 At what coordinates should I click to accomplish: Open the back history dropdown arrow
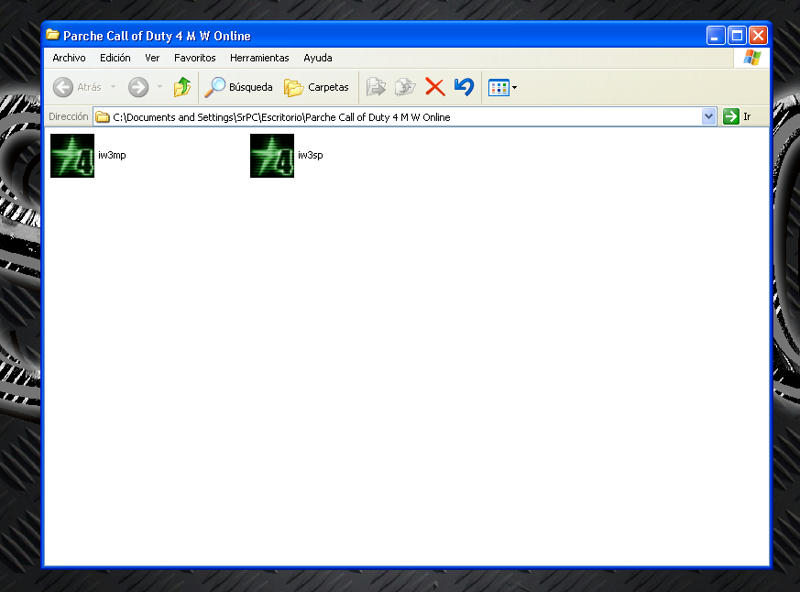[x=113, y=87]
